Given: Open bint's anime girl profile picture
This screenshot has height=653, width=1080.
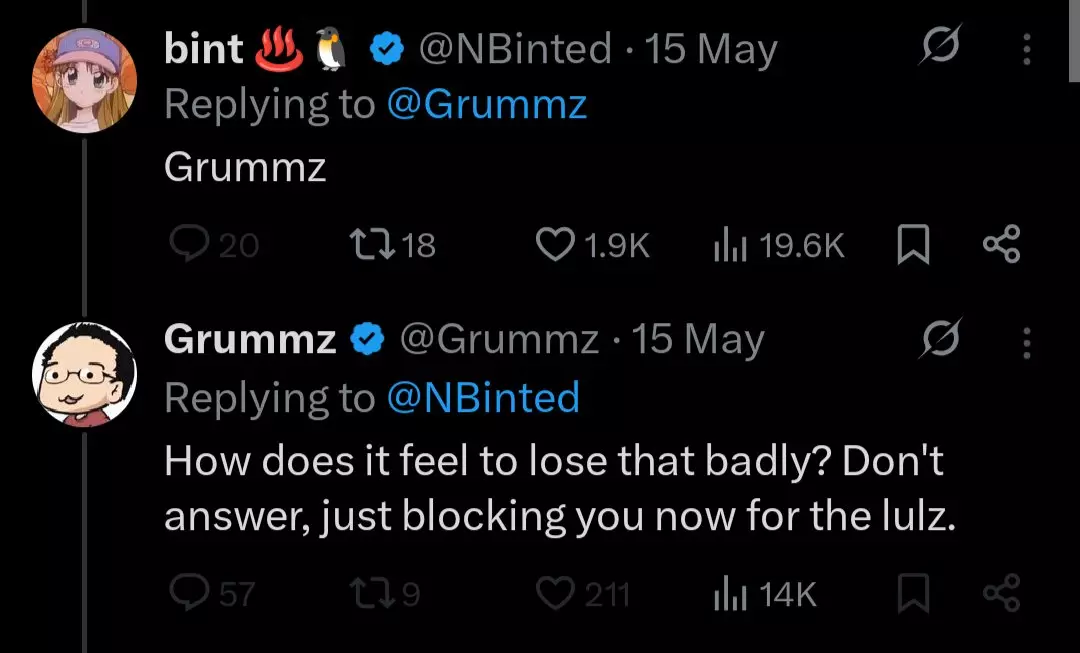Looking at the screenshot, I should [x=84, y=79].
